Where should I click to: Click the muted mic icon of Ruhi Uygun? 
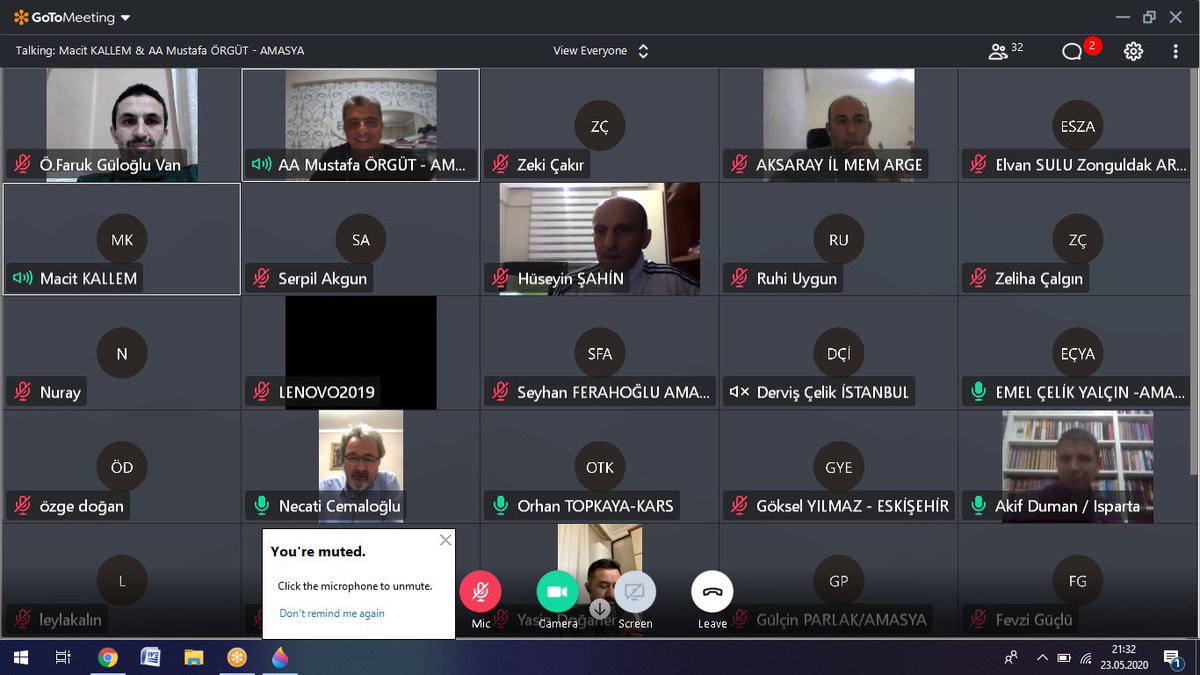pos(740,278)
